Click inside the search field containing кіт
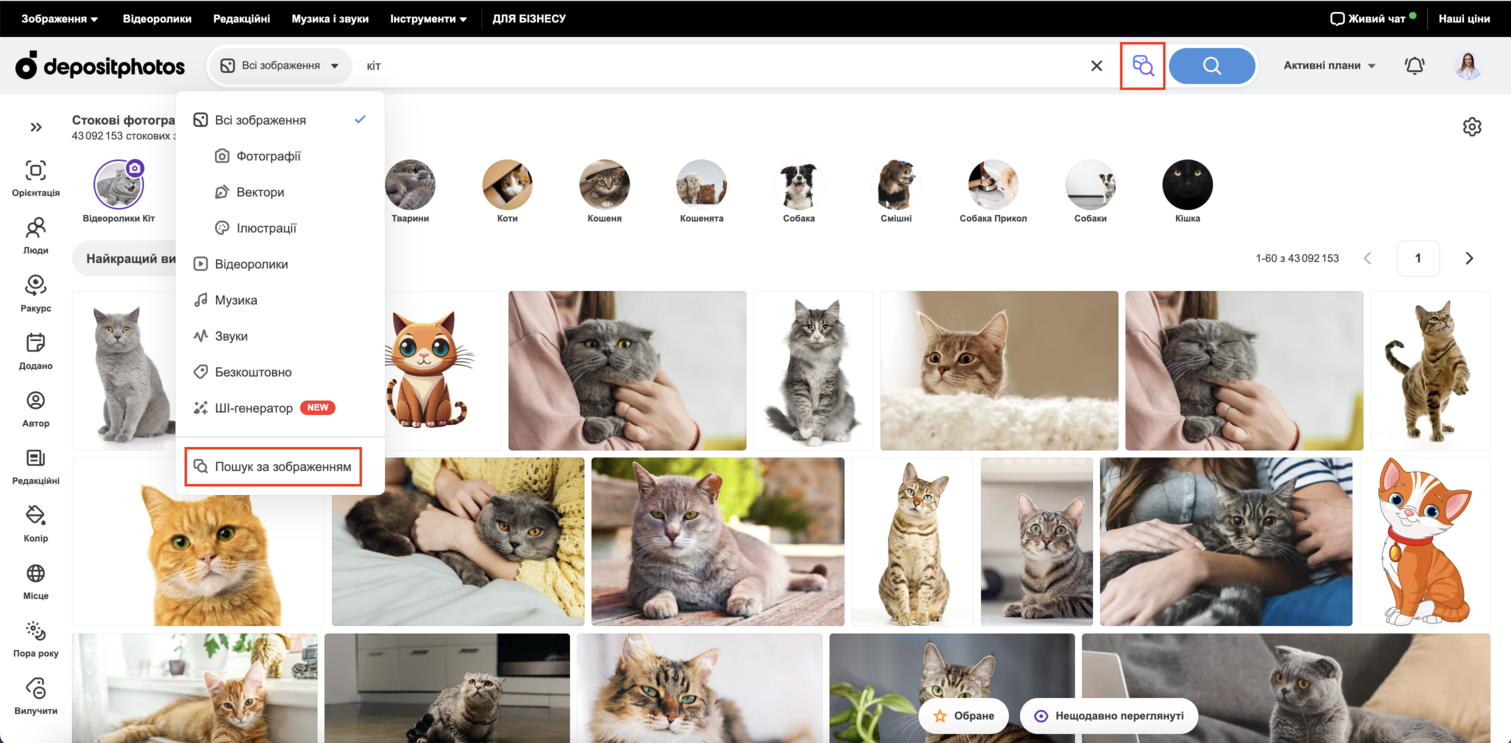1511x743 pixels. [720, 66]
